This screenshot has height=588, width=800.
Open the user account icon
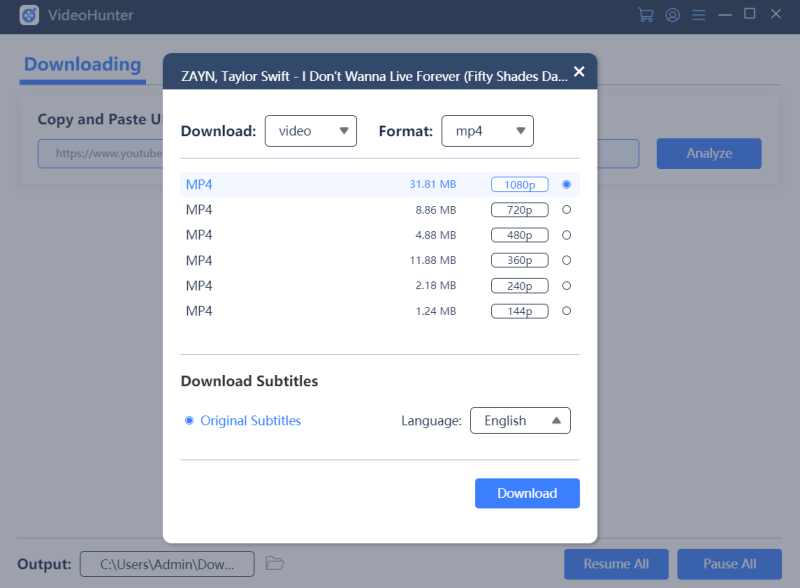(x=672, y=15)
